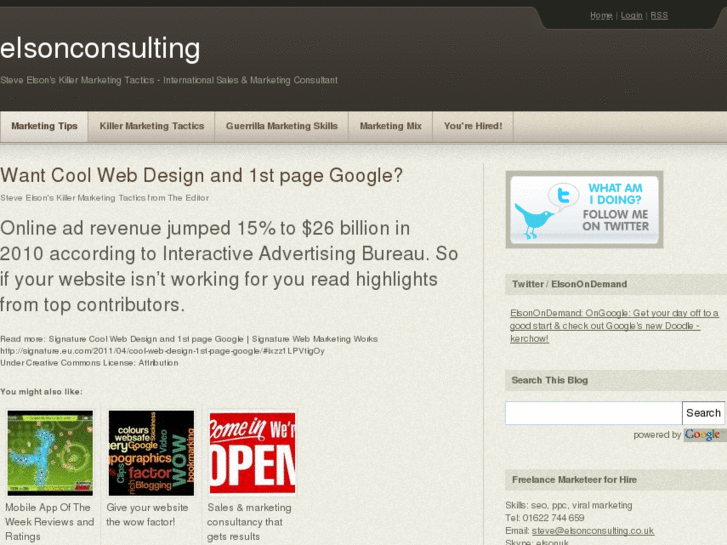Click the steve@elsonconsulting.co.uk email link
This screenshot has height=545, width=727.
pos(593,531)
